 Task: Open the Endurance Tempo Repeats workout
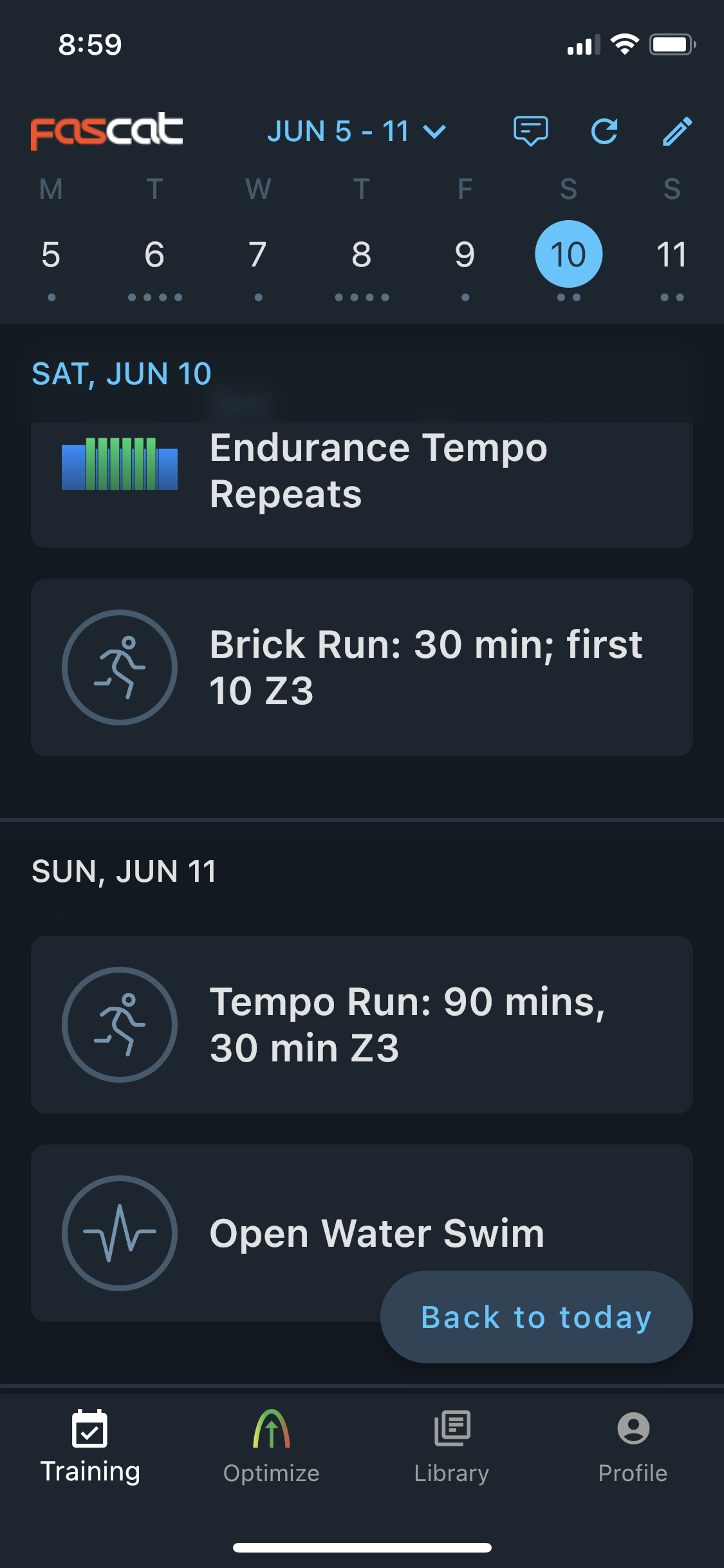click(362, 484)
